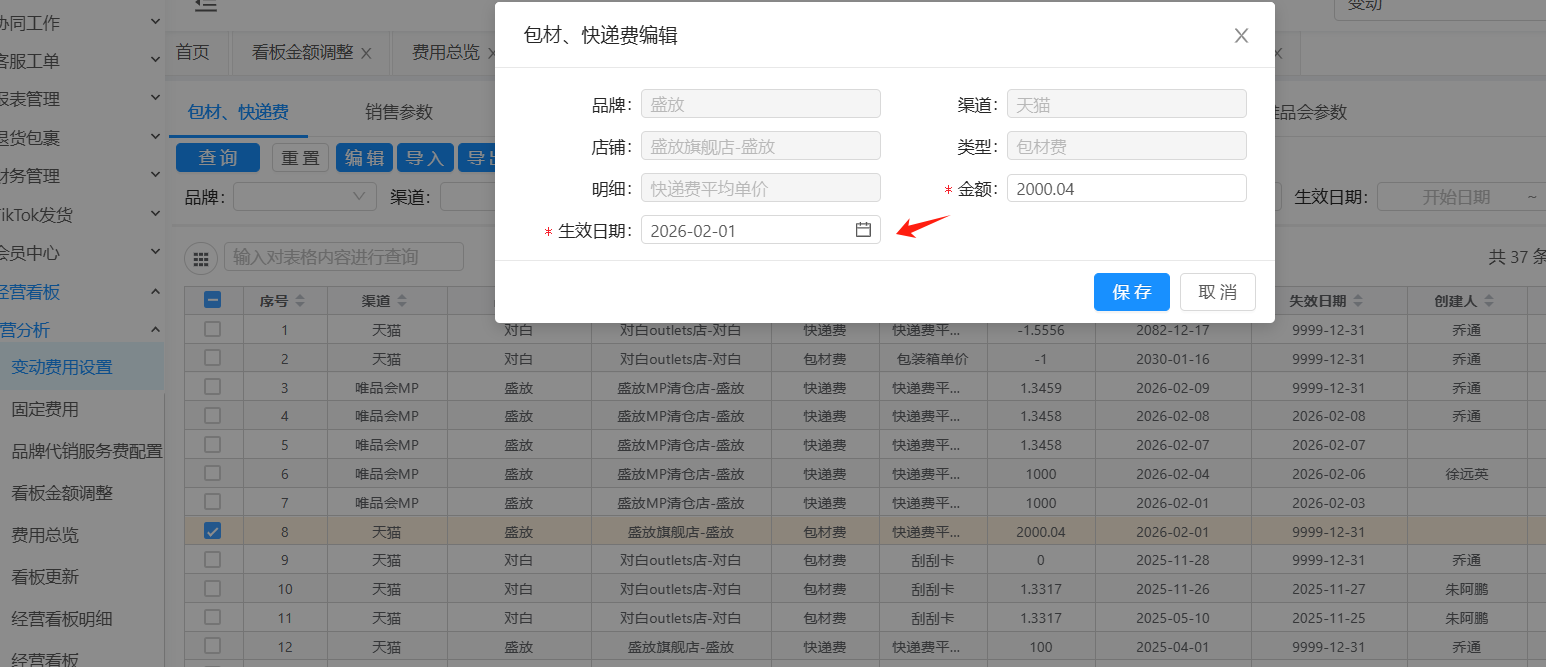Uncheck the checkbox for row 8

coord(213,532)
